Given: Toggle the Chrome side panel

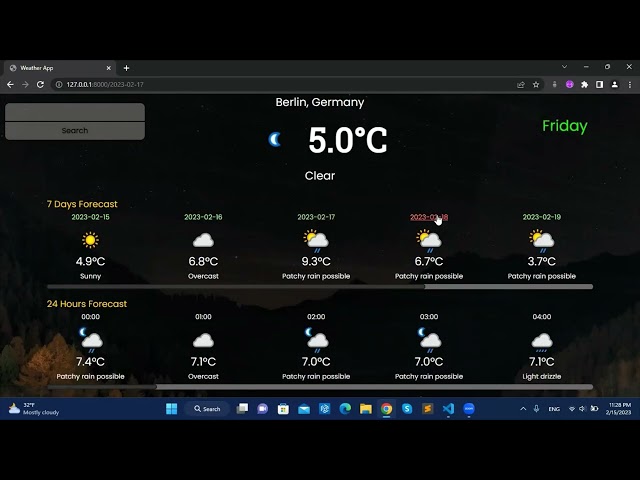Looking at the screenshot, I should [x=599, y=84].
